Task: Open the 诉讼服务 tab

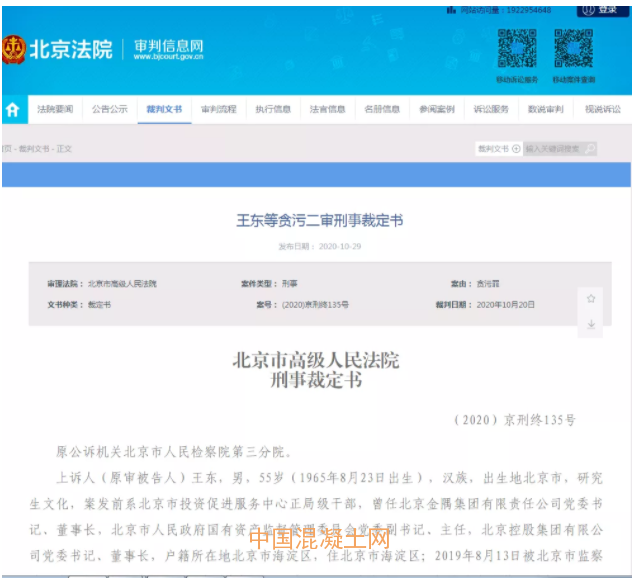Action: (491, 109)
